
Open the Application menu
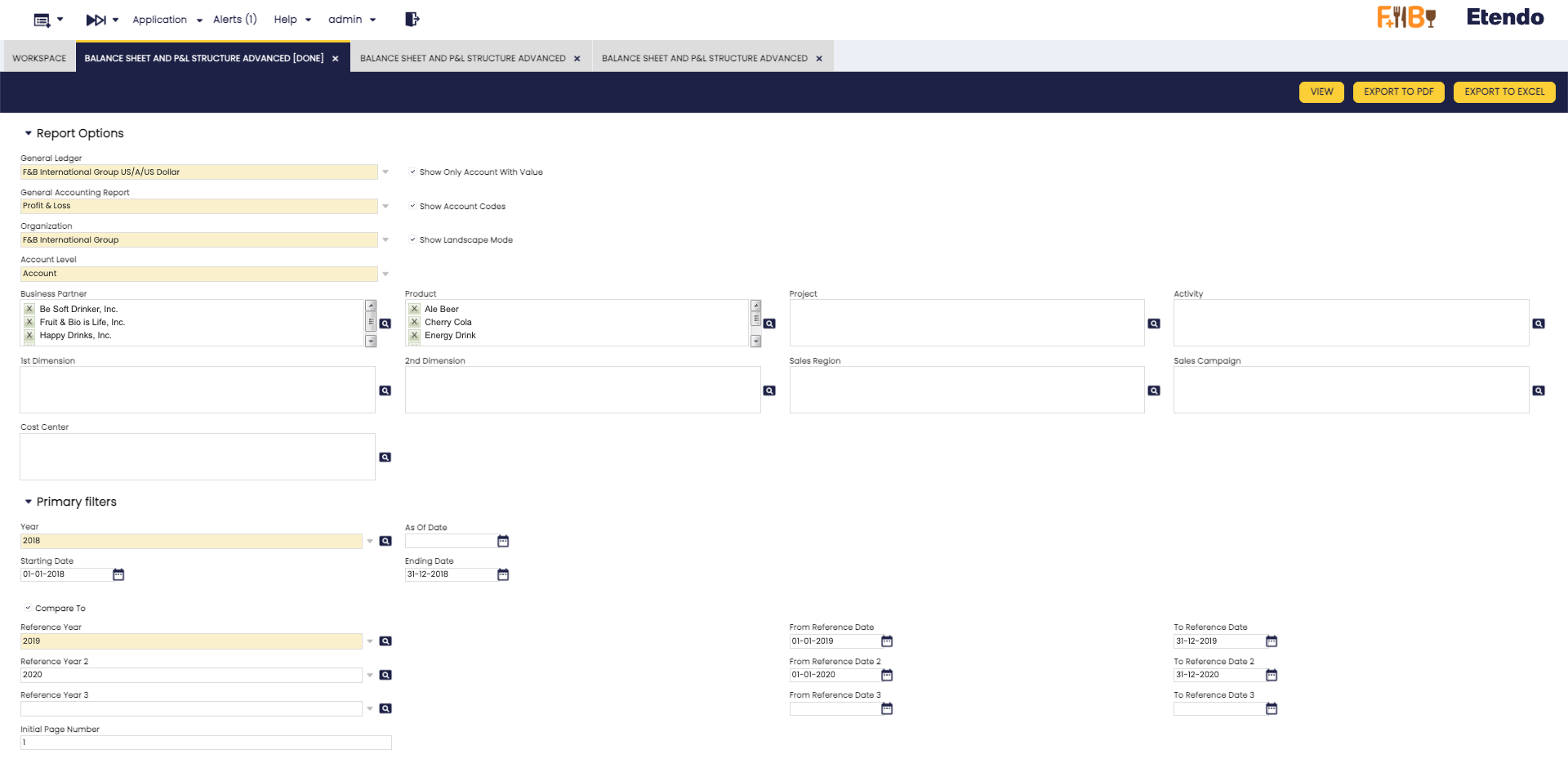tap(167, 20)
